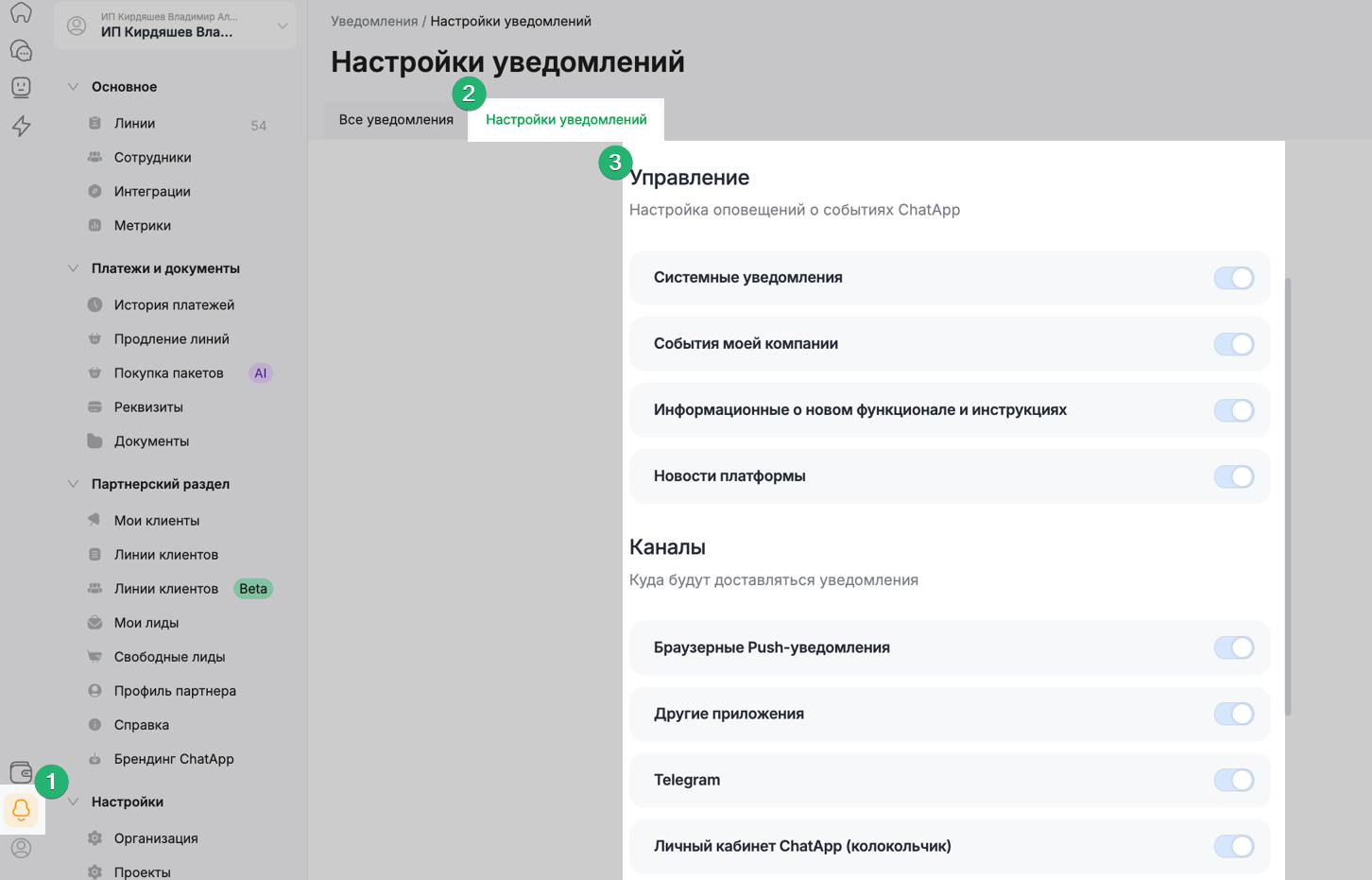
Task: Click the Уведомления breadcrumb link
Action: (374, 21)
